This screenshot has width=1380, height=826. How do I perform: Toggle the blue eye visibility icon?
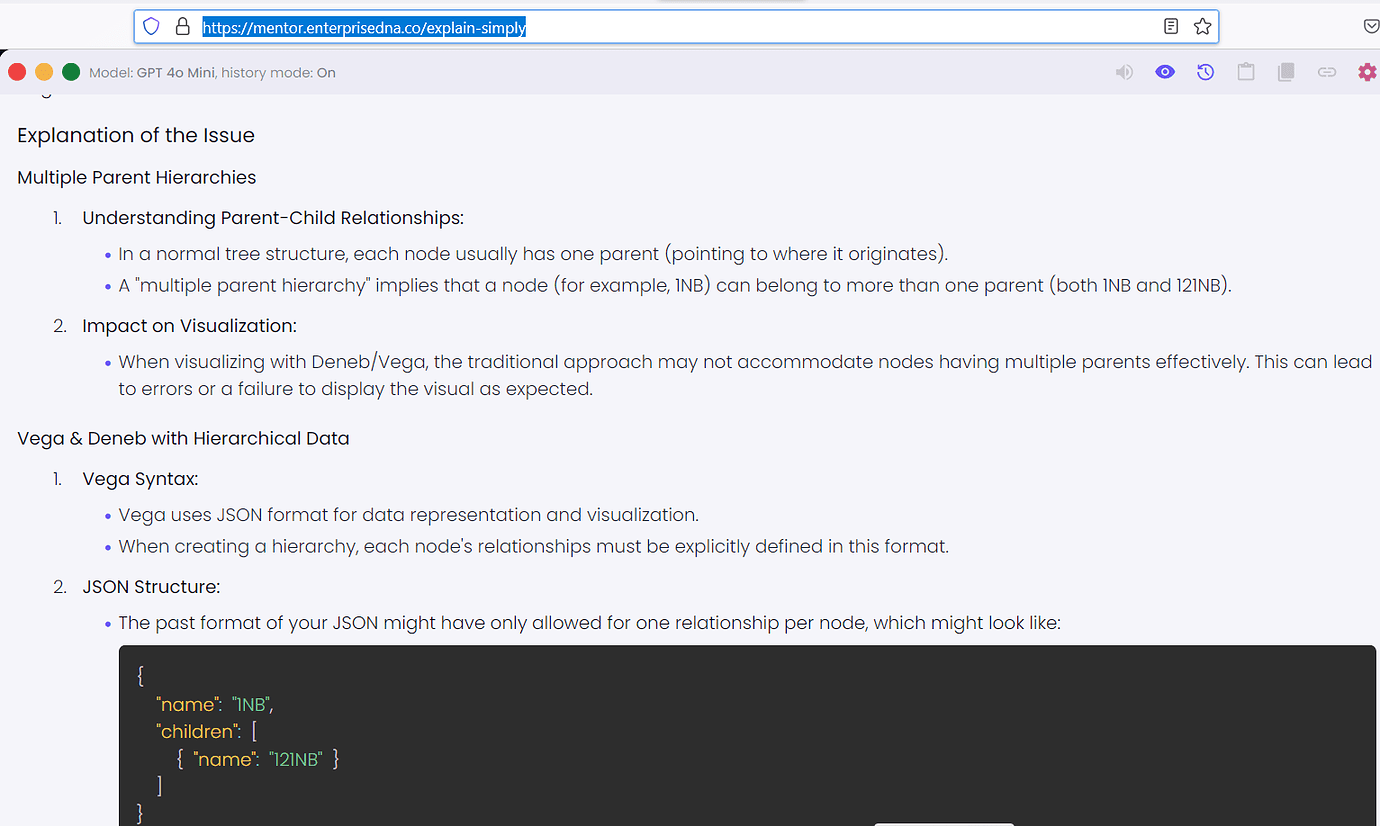[1165, 71]
